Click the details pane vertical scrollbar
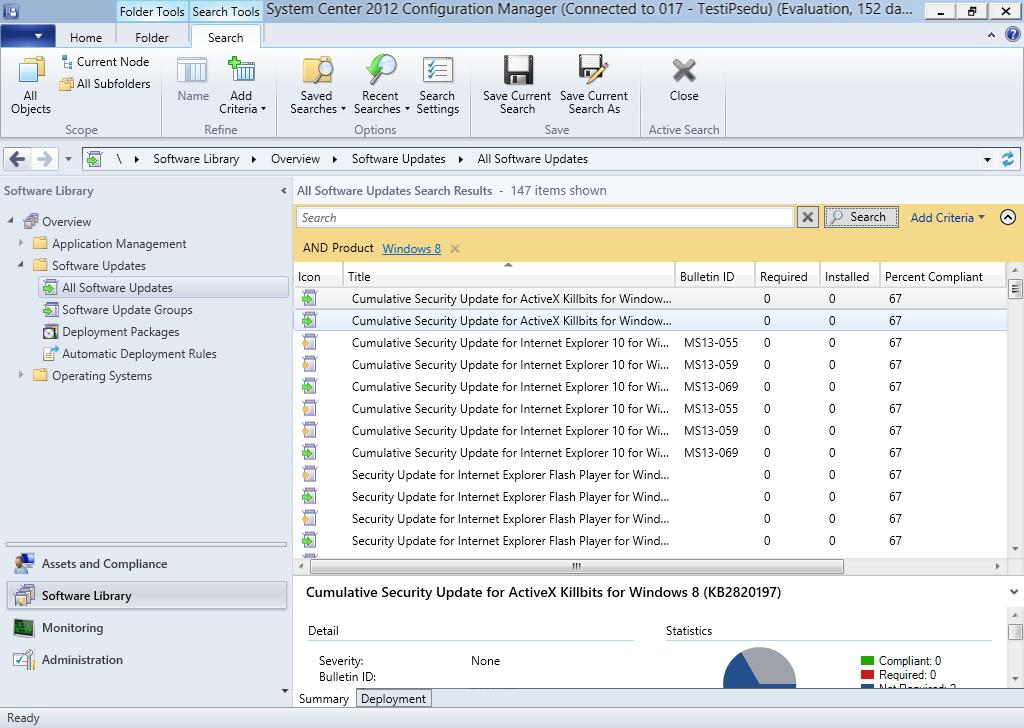1024x728 pixels. 1015,631
